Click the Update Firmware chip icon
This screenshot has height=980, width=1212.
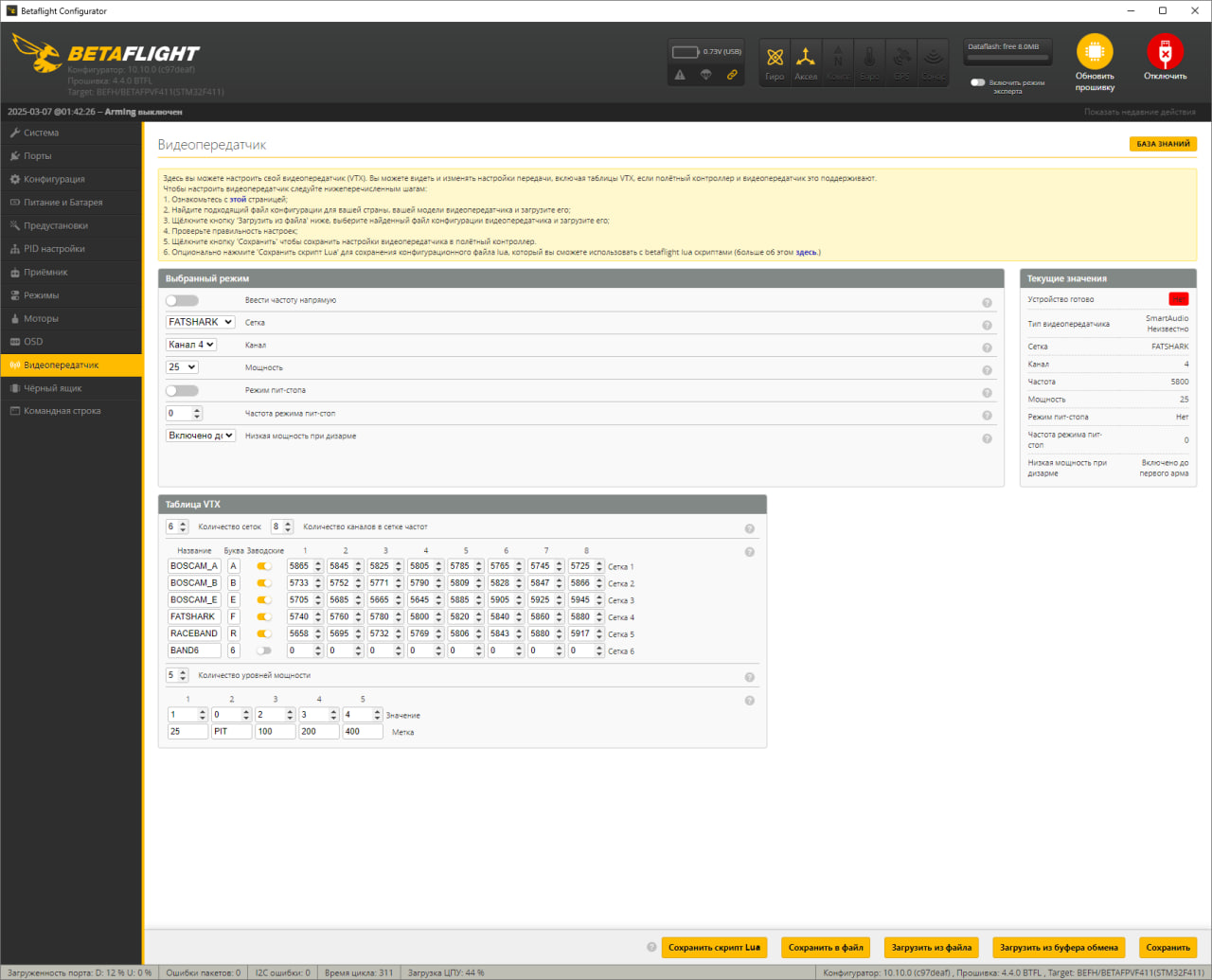point(1095,52)
